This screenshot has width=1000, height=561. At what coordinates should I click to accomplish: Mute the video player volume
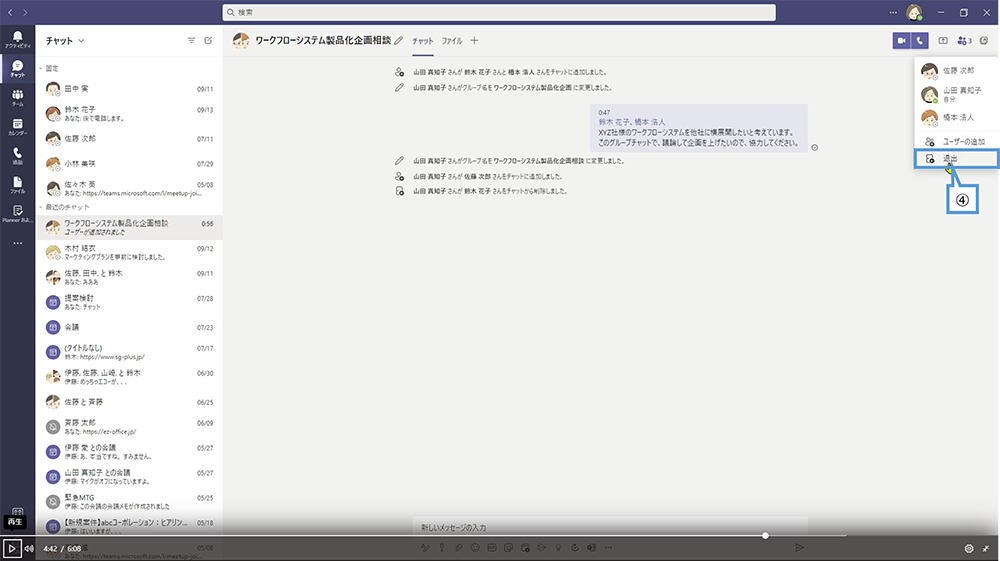29,548
